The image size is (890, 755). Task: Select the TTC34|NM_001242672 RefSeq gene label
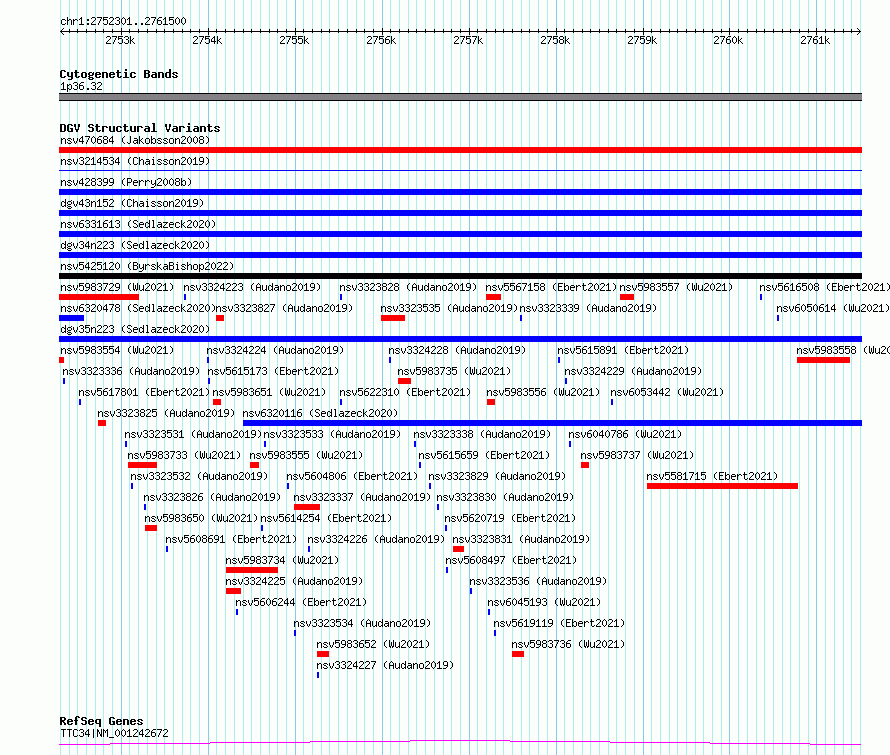pos(114,733)
